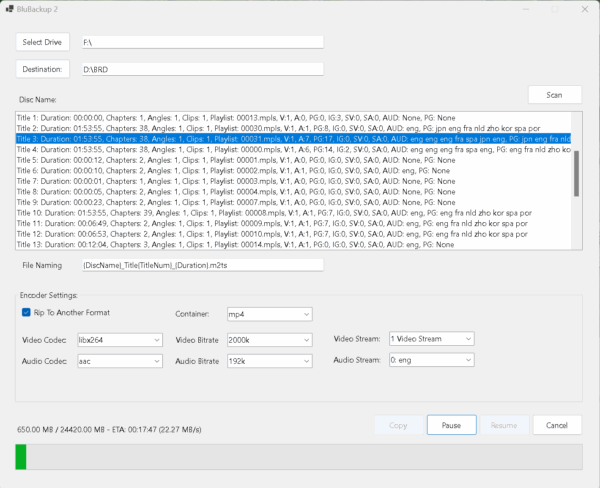600x488 pixels.
Task: Click the Select Drive button
Action: 42,42
